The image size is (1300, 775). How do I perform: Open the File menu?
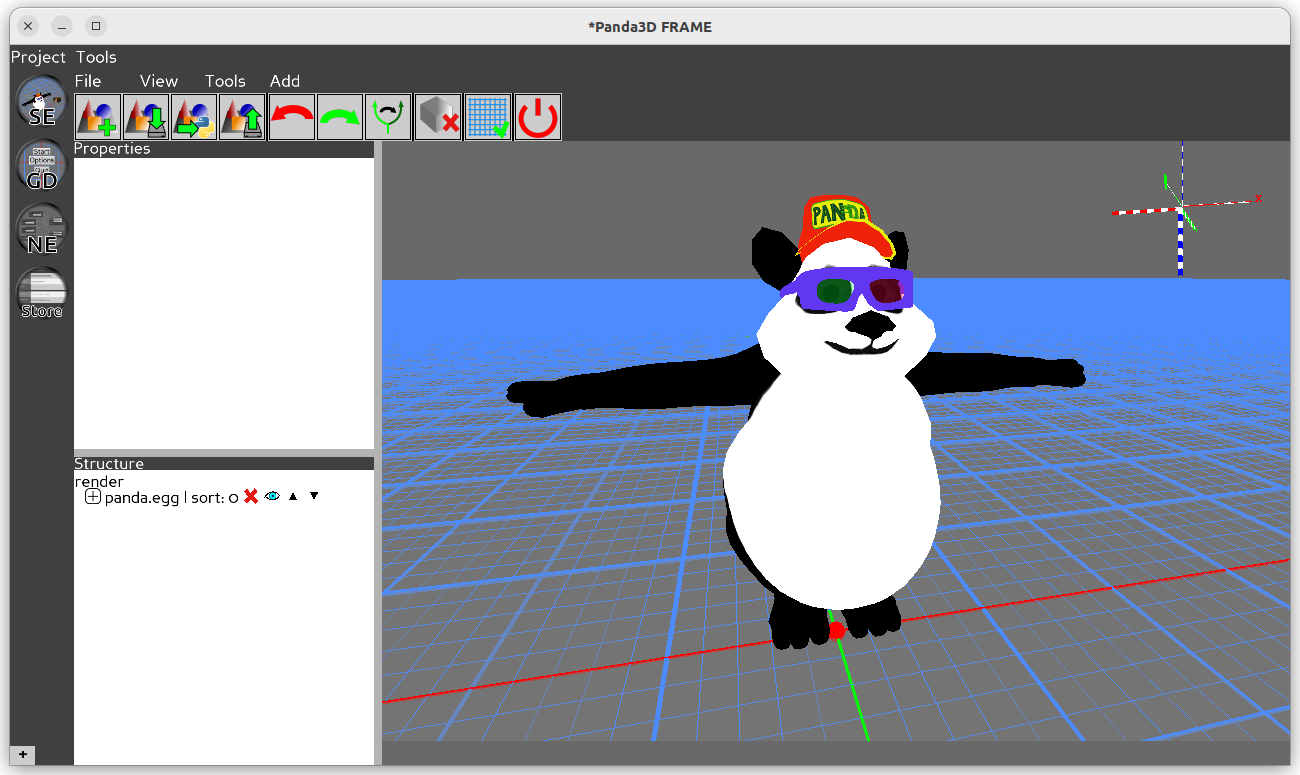[88, 81]
